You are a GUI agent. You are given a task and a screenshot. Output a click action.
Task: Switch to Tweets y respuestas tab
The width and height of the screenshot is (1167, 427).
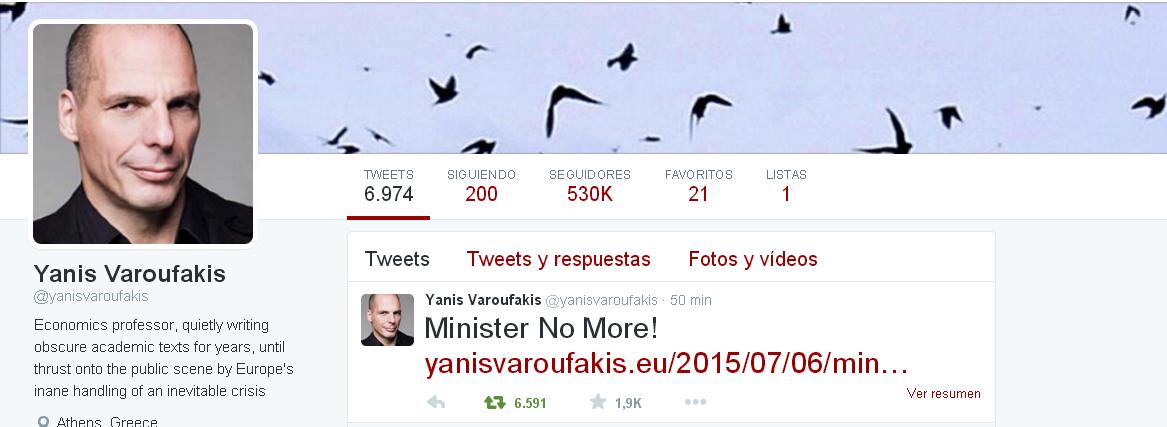point(558,259)
